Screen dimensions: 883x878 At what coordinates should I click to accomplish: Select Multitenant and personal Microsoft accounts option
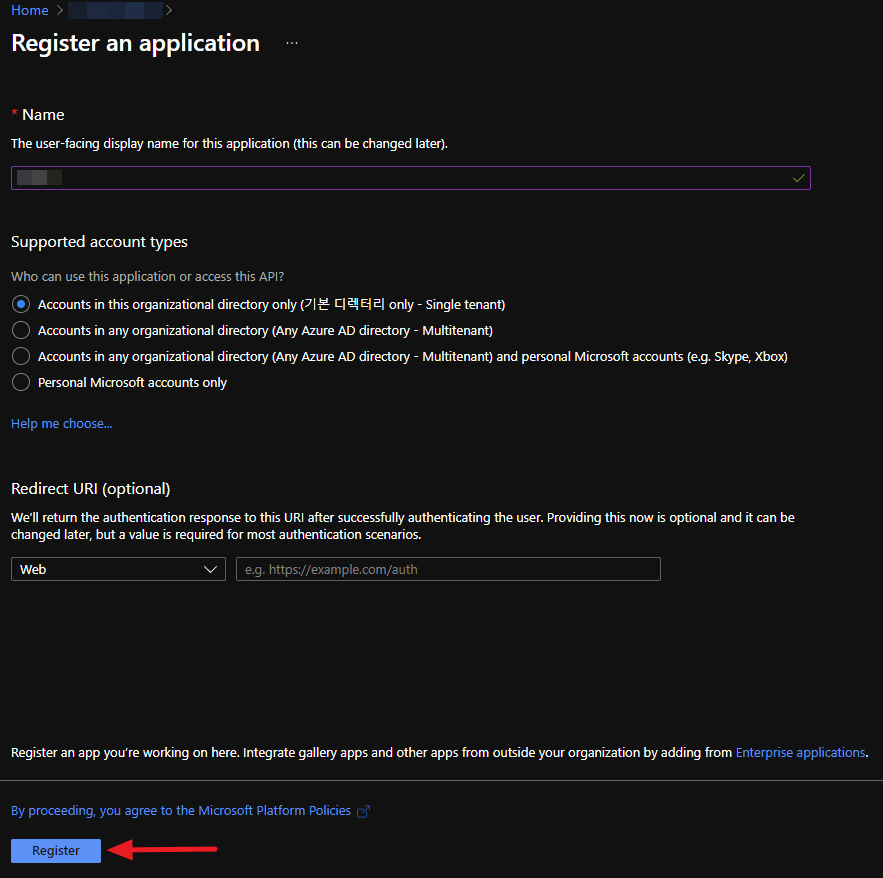[21, 356]
